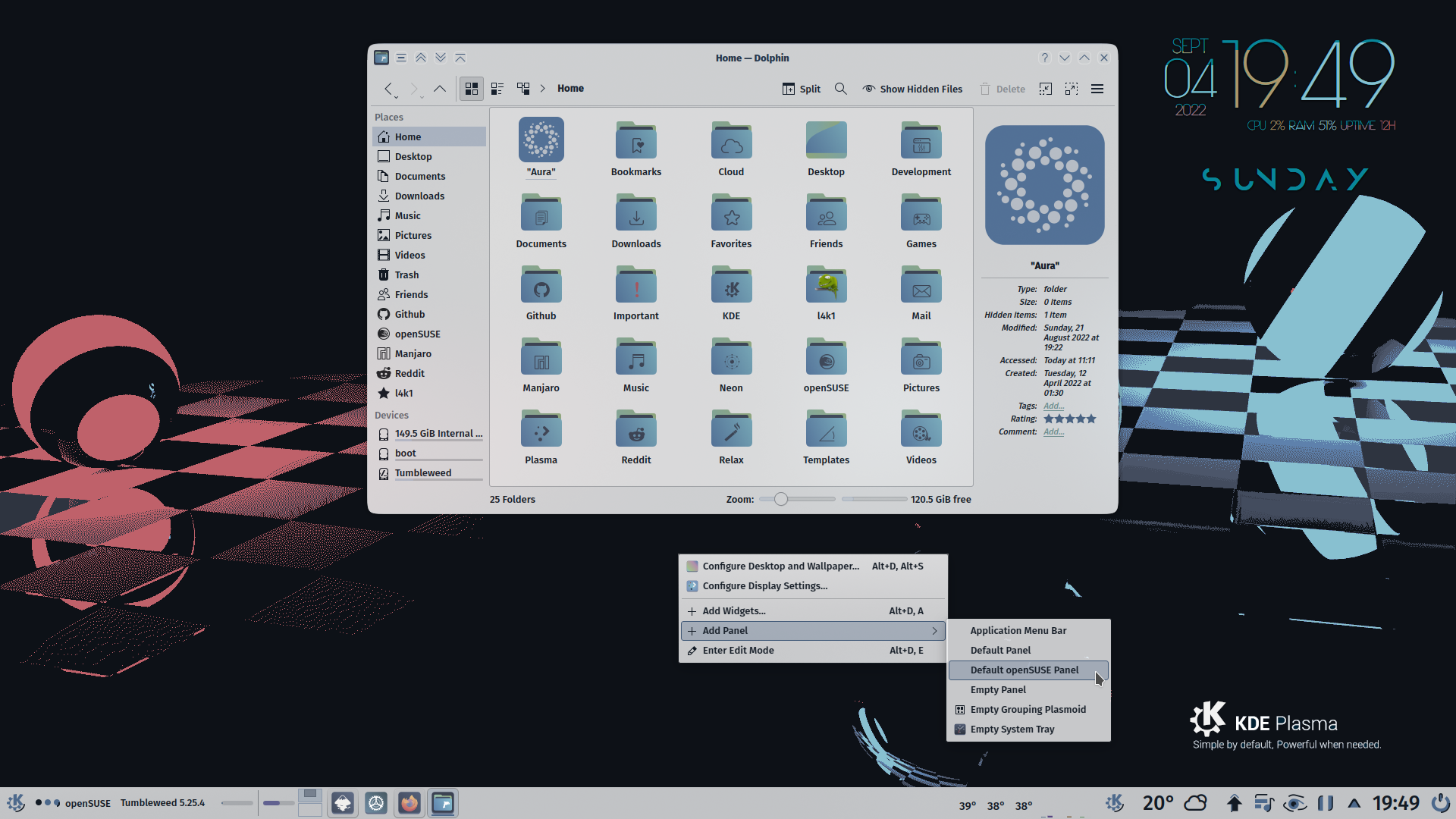Screen dimensions: 1456x819
Task: Expand the breadcrumb arrow before Home
Action: [543, 89]
